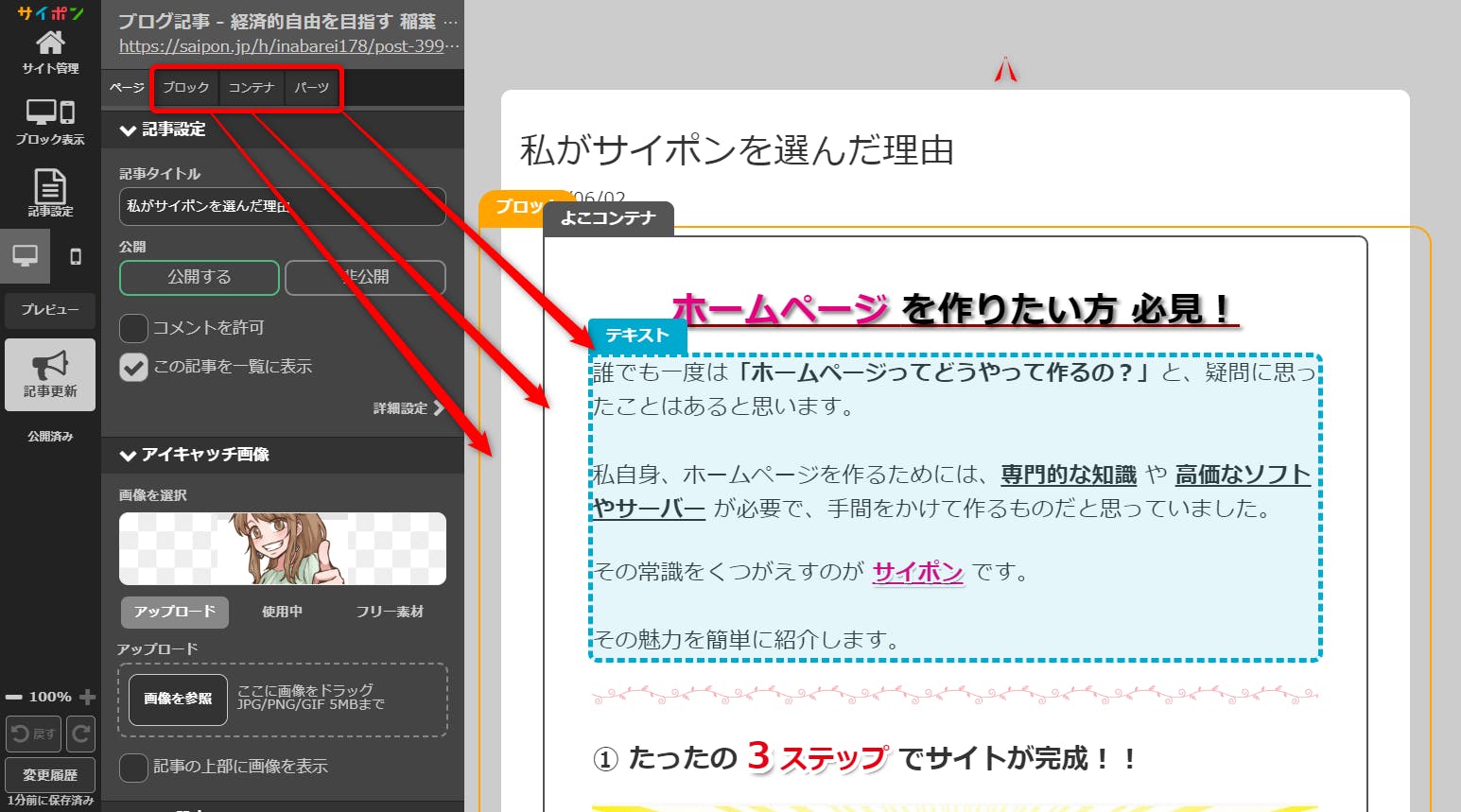Select 非公開 option
The height and width of the screenshot is (812, 1461).
coord(365,277)
